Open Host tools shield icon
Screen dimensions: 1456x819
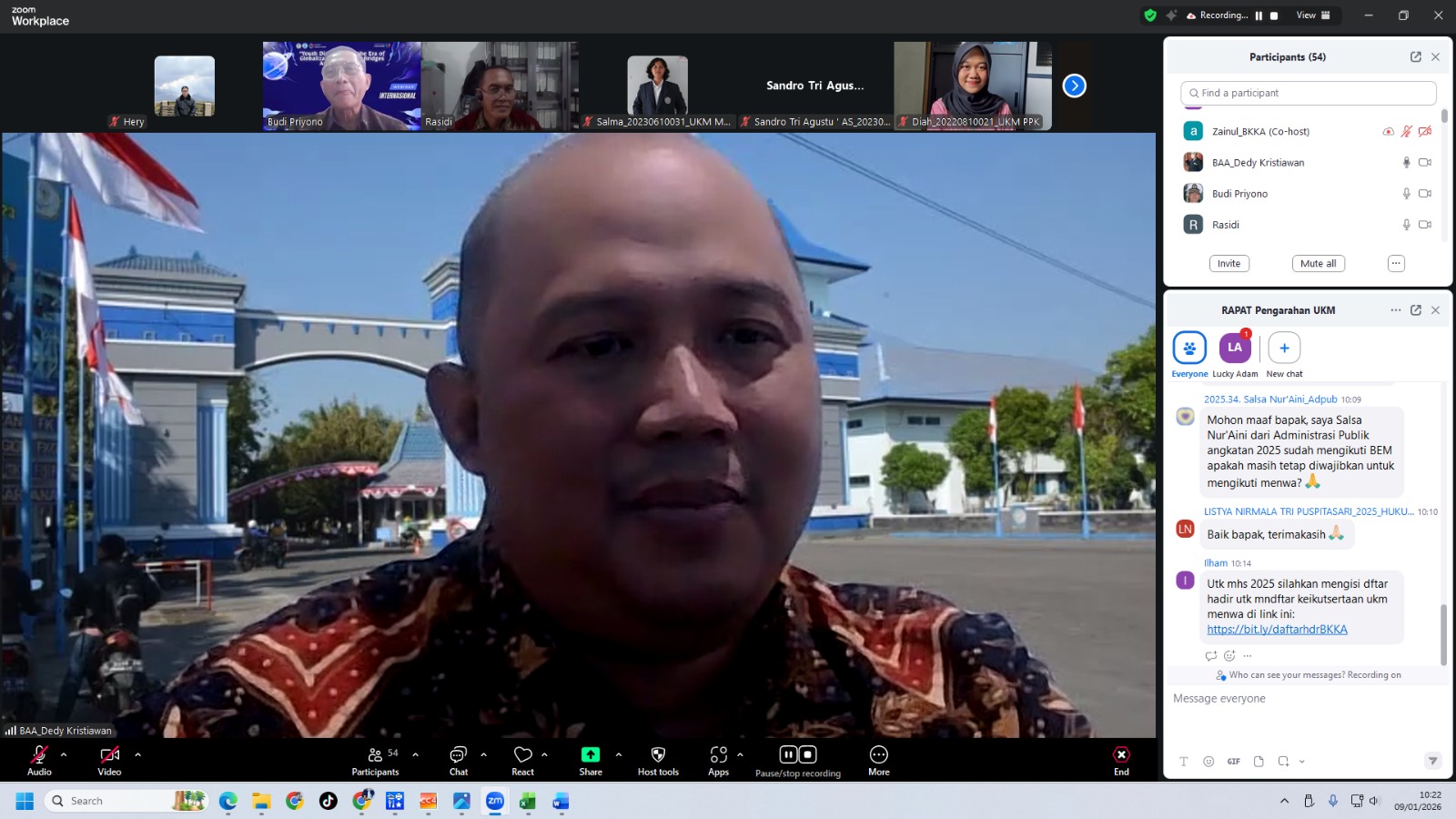coord(658,755)
